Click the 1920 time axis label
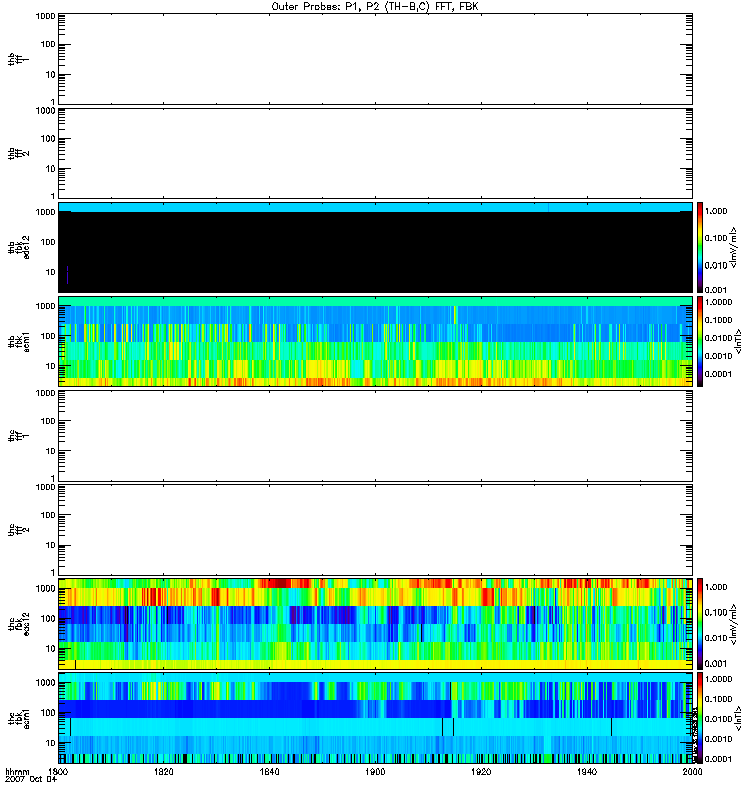750x800 pixels. (481, 773)
